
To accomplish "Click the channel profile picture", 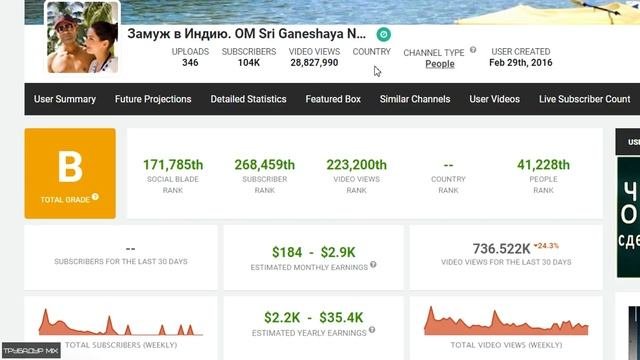I will point(83,37).
